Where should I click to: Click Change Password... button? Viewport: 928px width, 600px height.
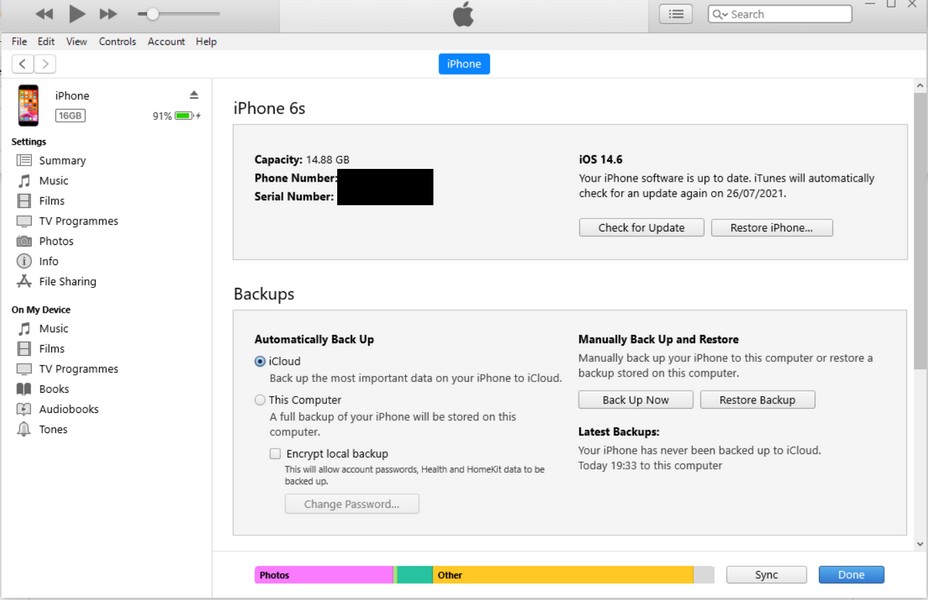click(352, 504)
